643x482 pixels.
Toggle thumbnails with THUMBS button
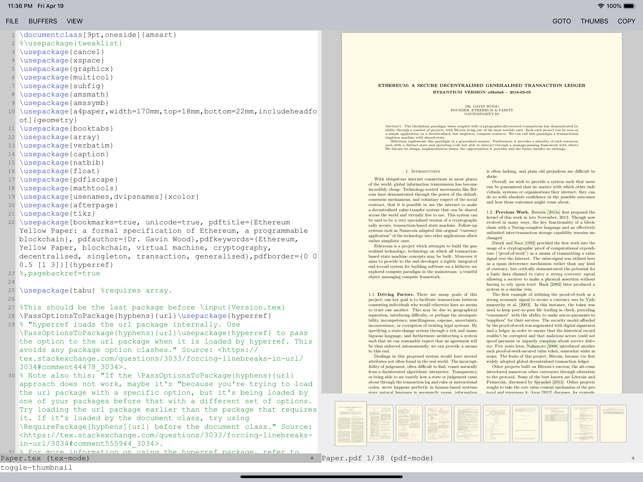[x=594, y=21]
